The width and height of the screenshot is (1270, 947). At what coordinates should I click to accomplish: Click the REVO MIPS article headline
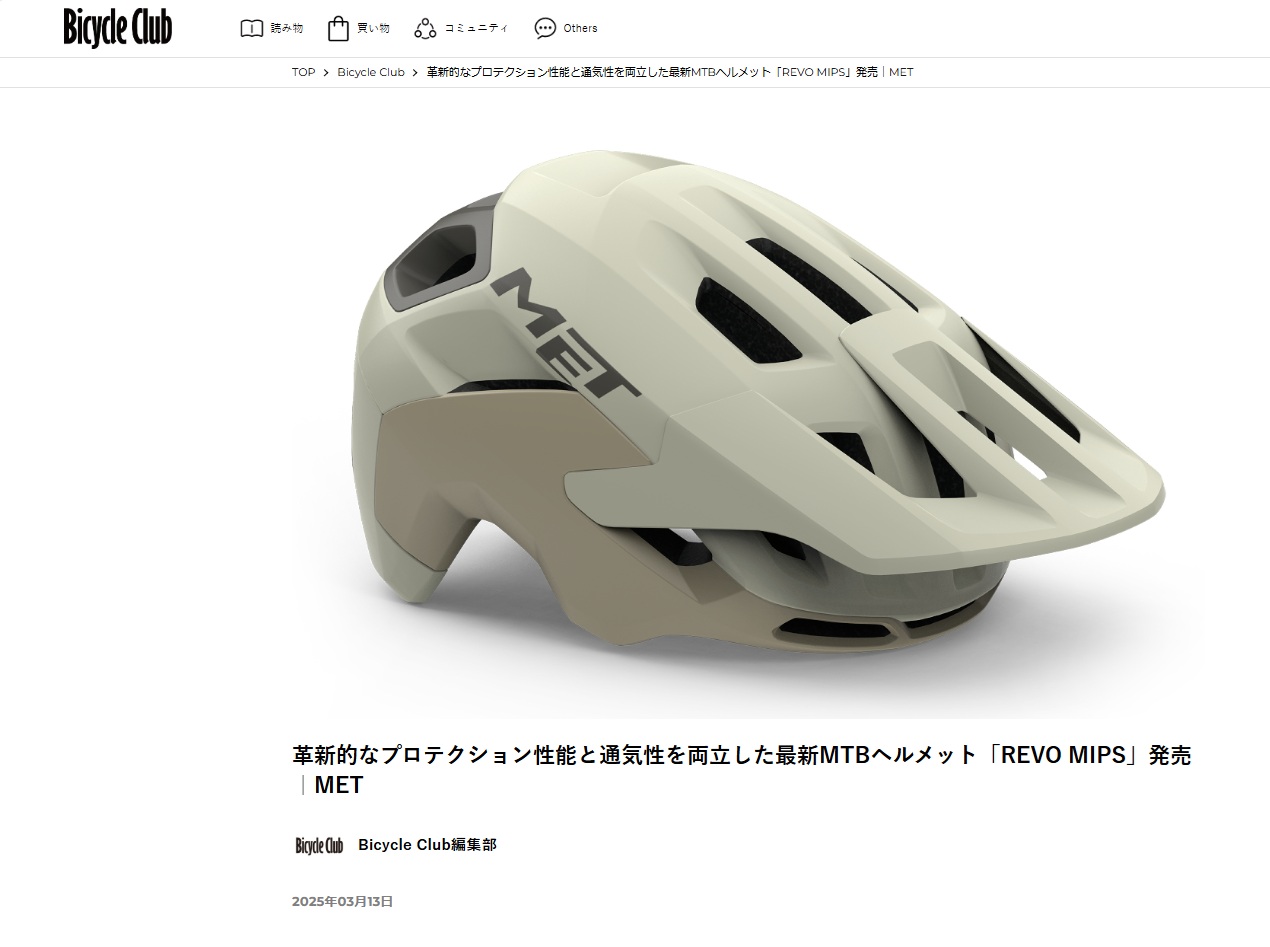point(742,769)
